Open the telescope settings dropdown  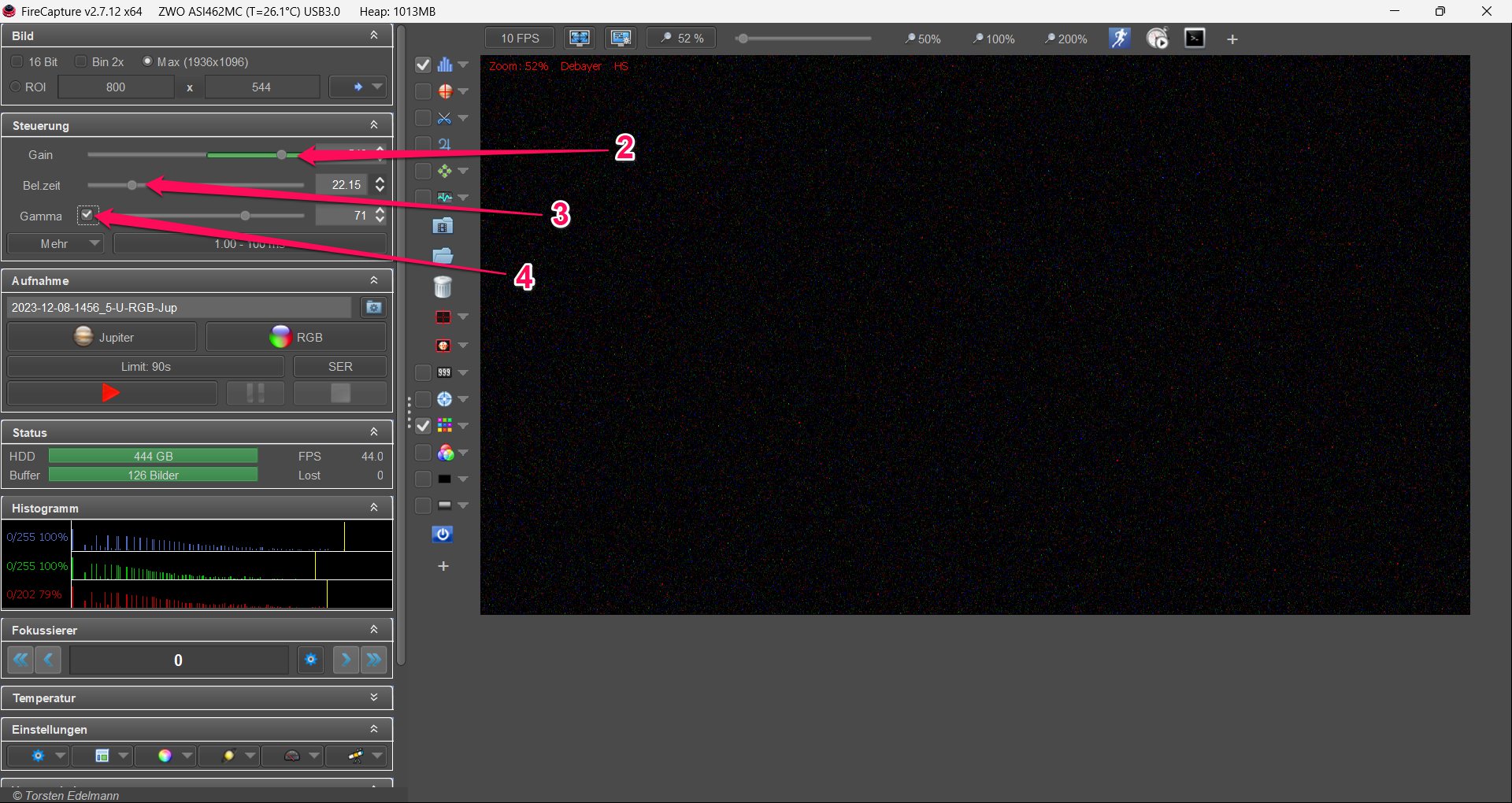(356, 756)
